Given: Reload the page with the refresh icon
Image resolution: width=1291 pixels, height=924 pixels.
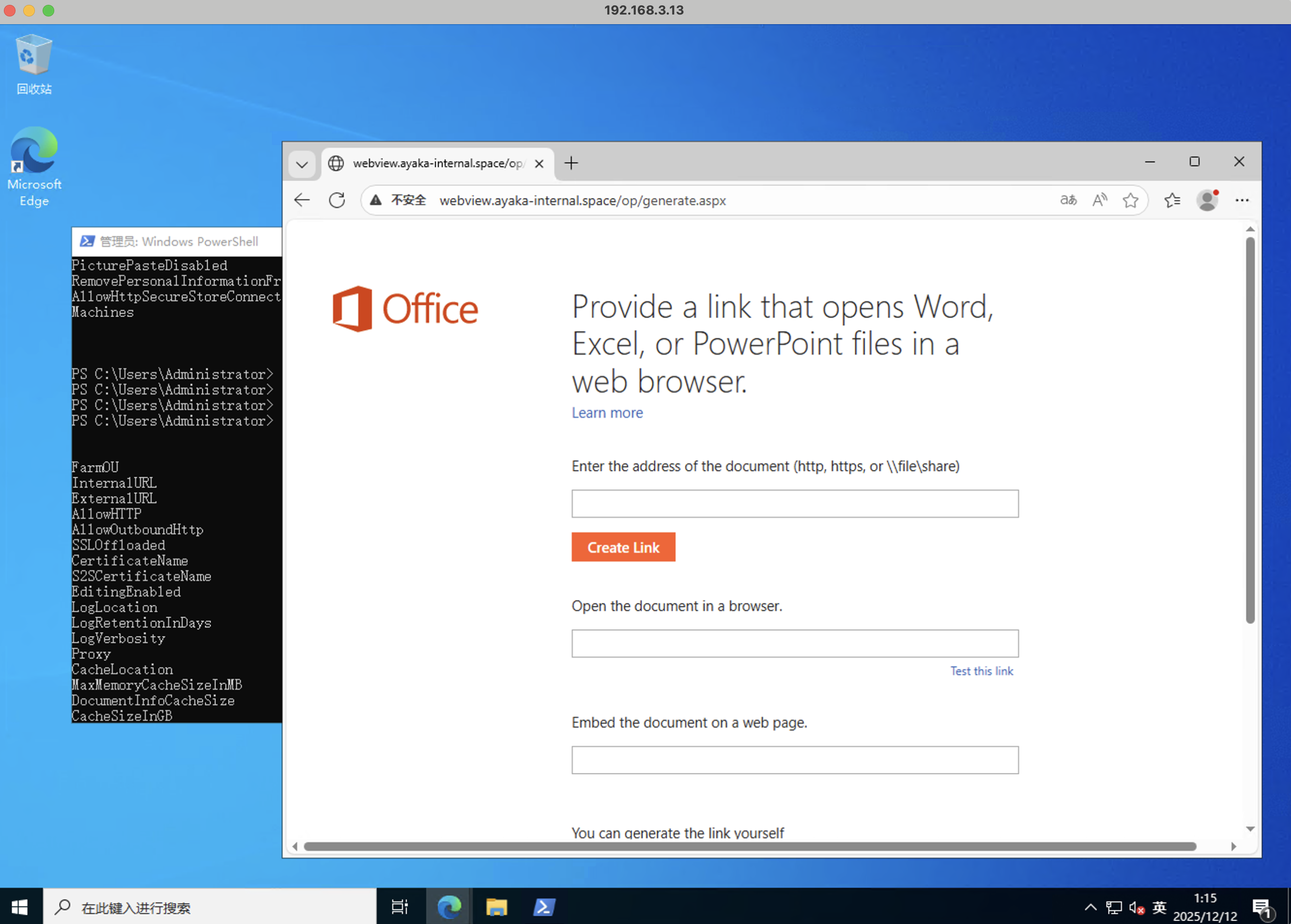Looking at the screenshot, I should click(x=337, y=200).
